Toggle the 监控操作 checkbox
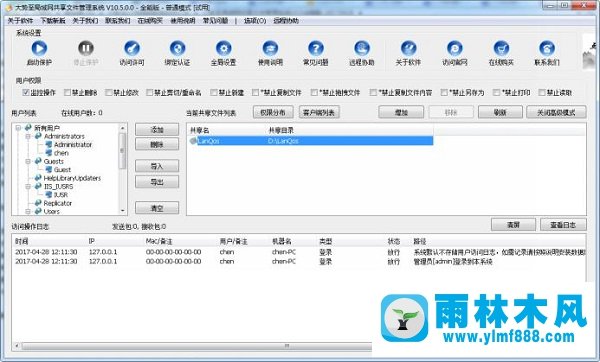Screen dimensions: 600x362 pos(26,92)
